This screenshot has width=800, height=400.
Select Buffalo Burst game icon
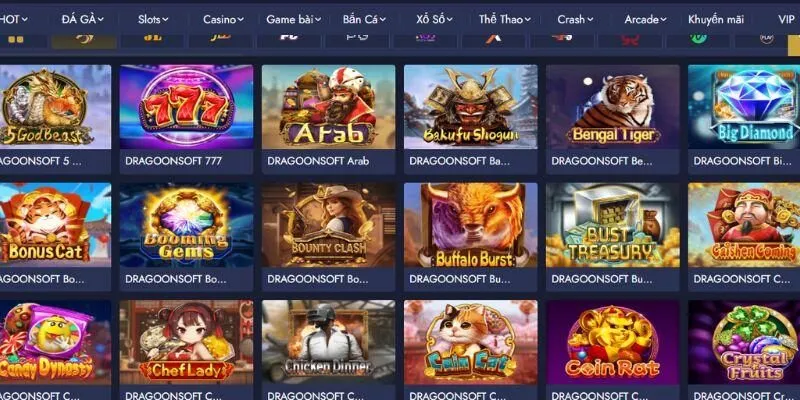click(x=470, y=225)
